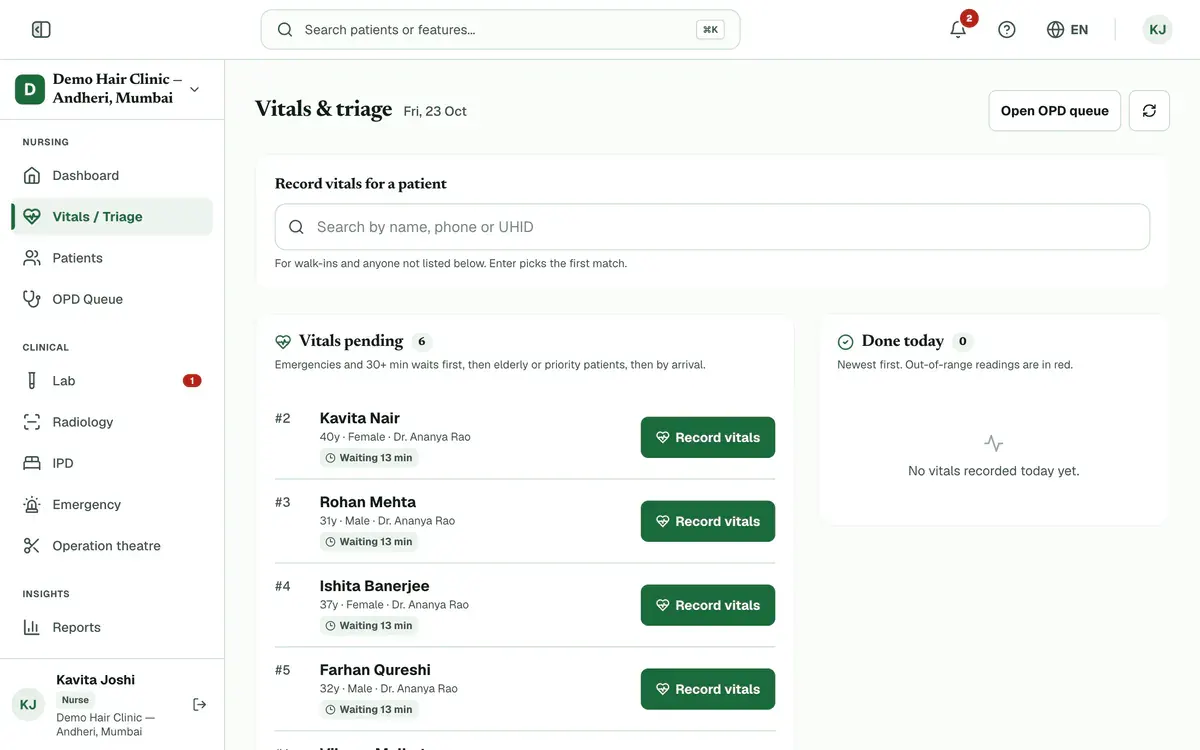The height and width of the screenshot is (750, 1200).
Task: Click patient name Ishita Banerjee
Action: coord(375,586)
